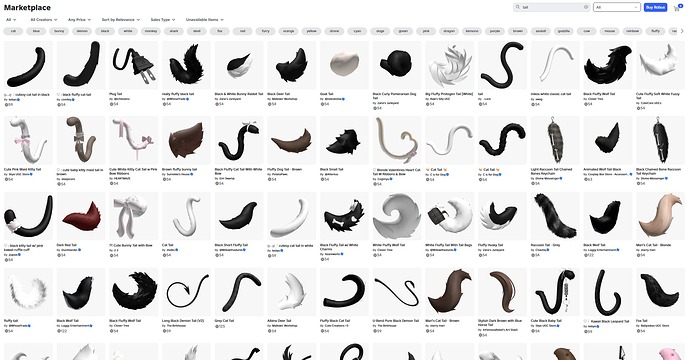Open the Dark Red Tail thumbnail
690x360 pixels.
81,216
